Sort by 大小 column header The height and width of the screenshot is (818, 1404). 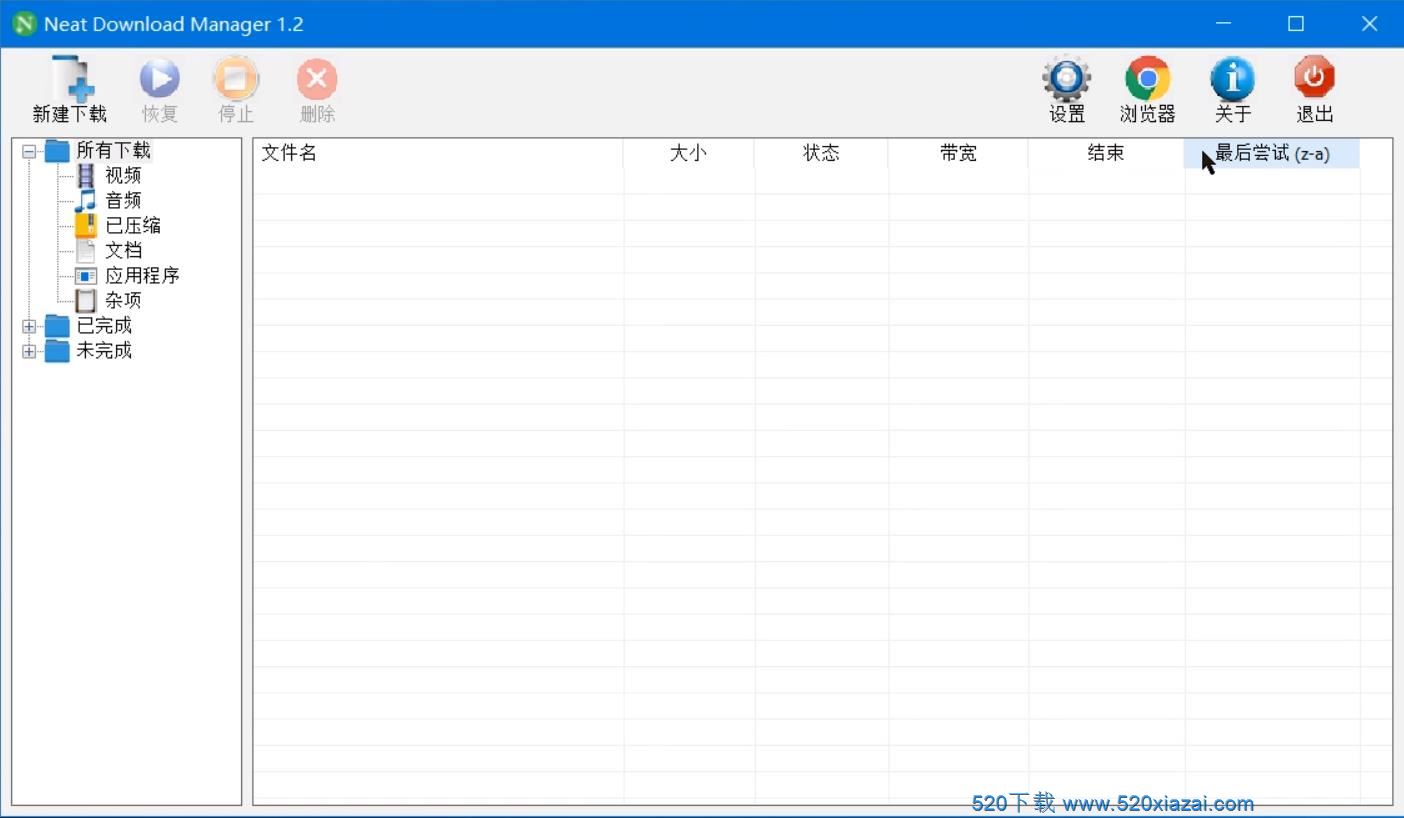[x=689, y=153]
